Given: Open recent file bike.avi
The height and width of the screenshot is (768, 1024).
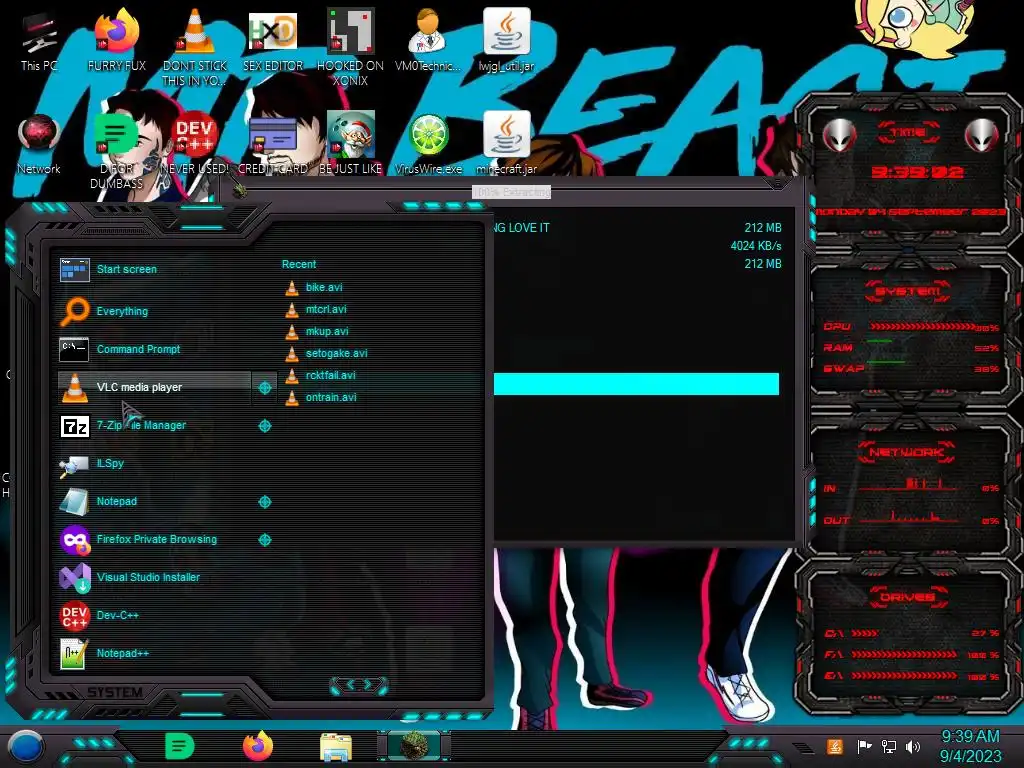Looking at the screenshot, I should pyautogui.click(x=314, y=287).
